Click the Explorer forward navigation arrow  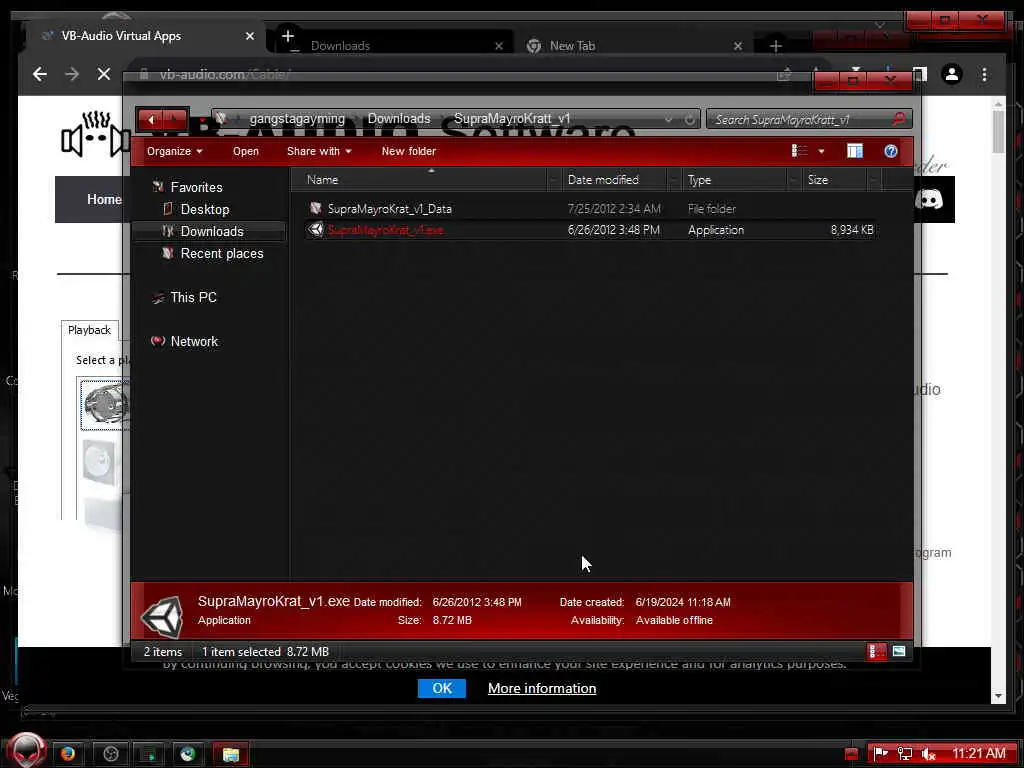point(174,120)
